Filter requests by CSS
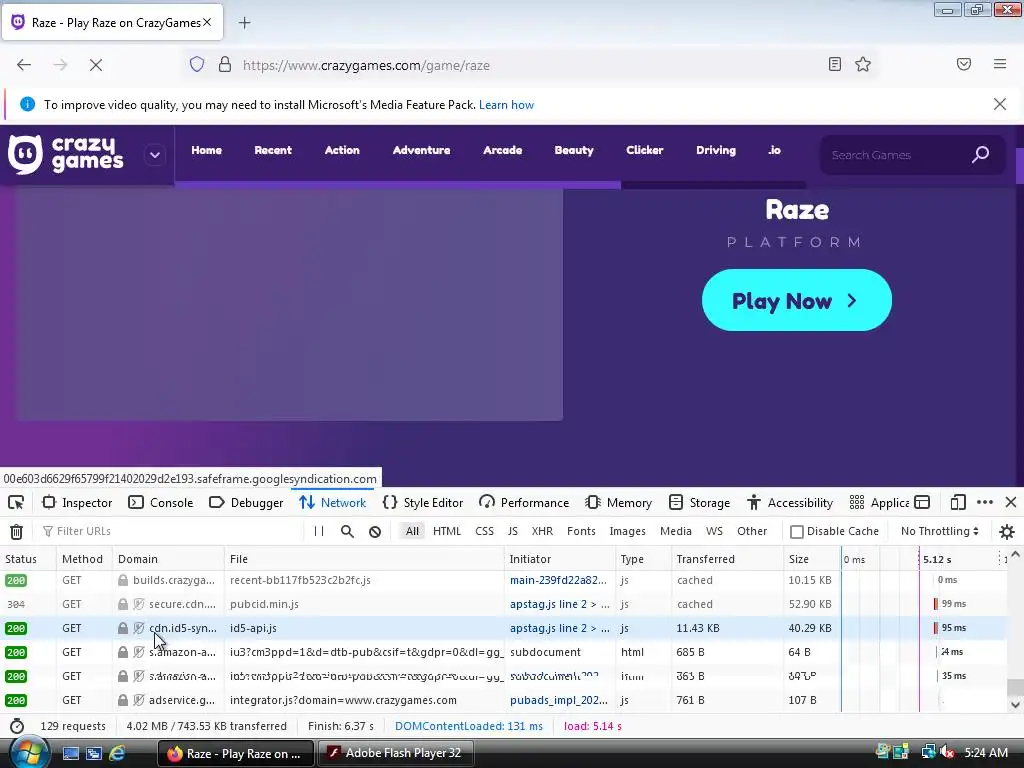1024x768 pixels. (485, 531)
